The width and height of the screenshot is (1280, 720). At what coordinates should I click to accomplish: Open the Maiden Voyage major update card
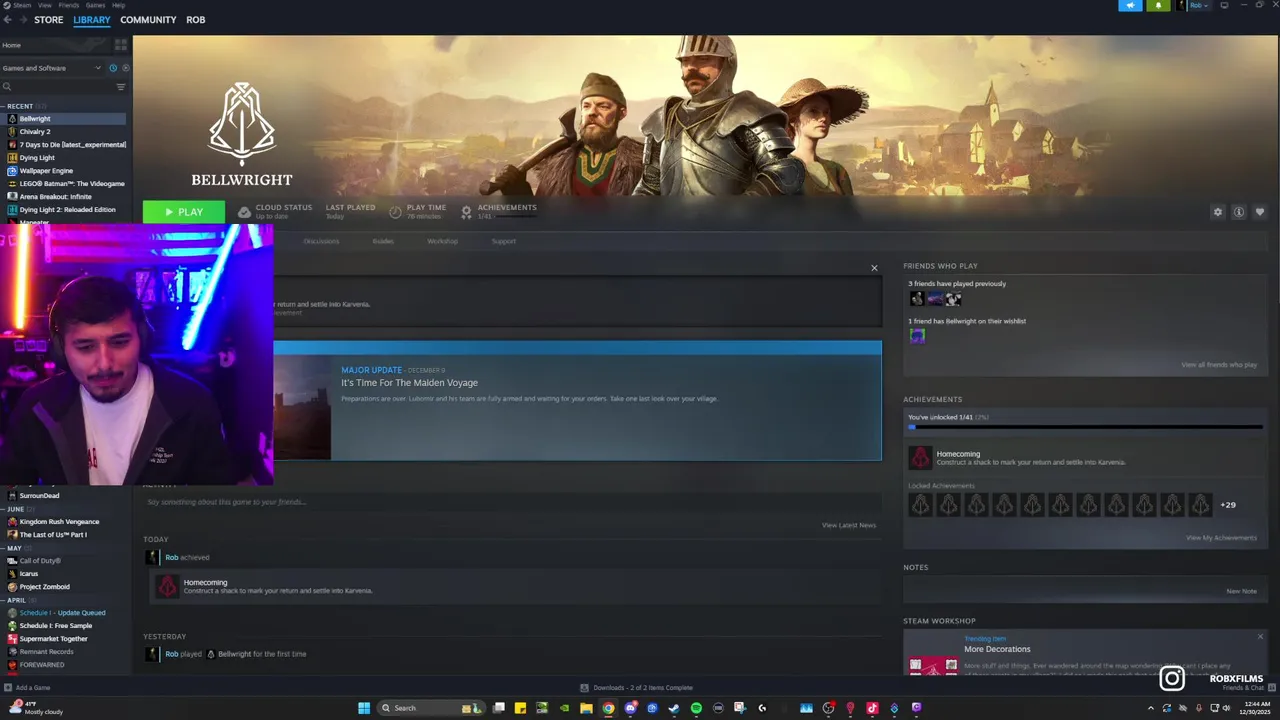coord(578,401)
